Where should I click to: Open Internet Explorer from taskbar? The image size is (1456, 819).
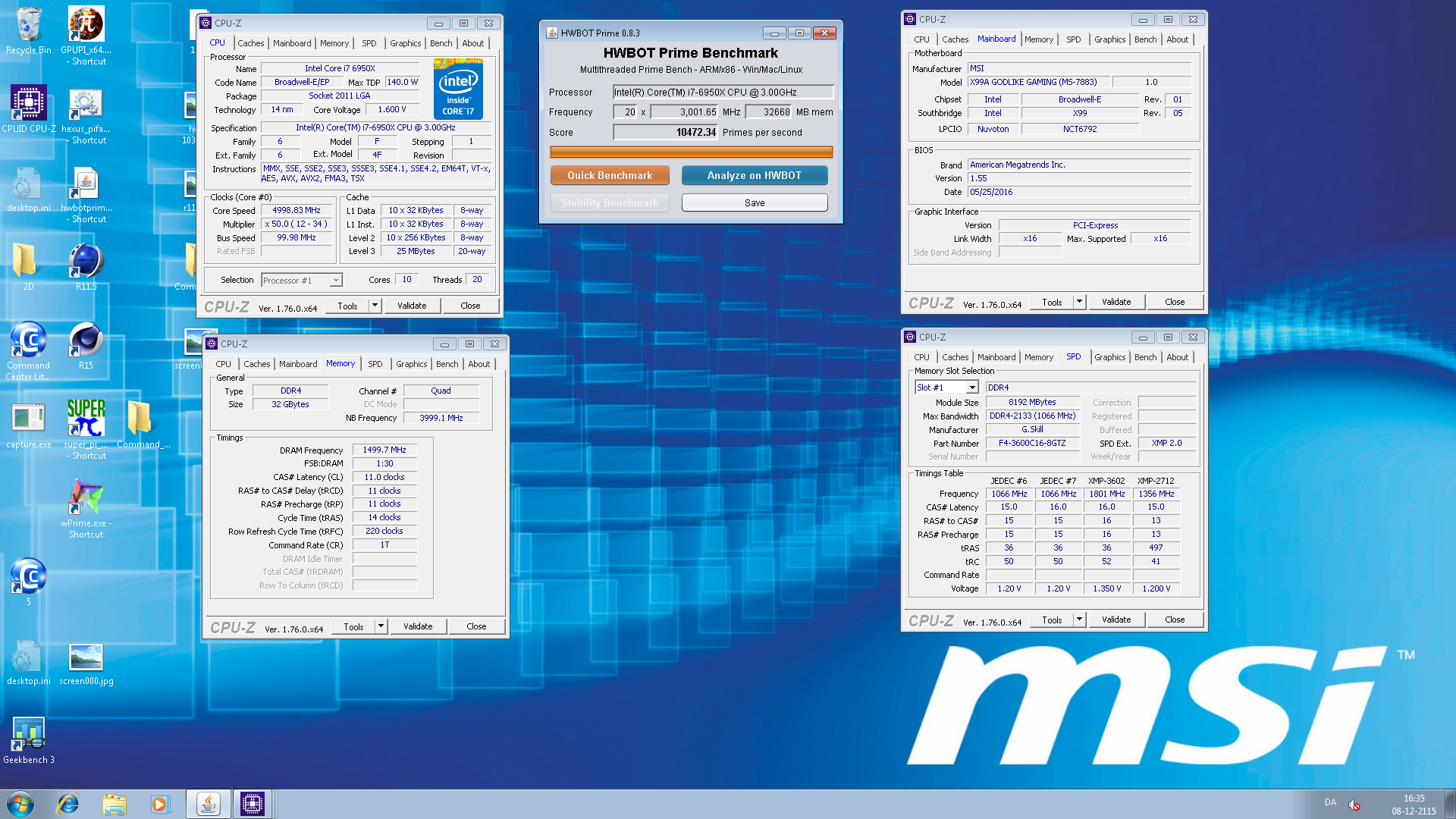coord(68,804)
